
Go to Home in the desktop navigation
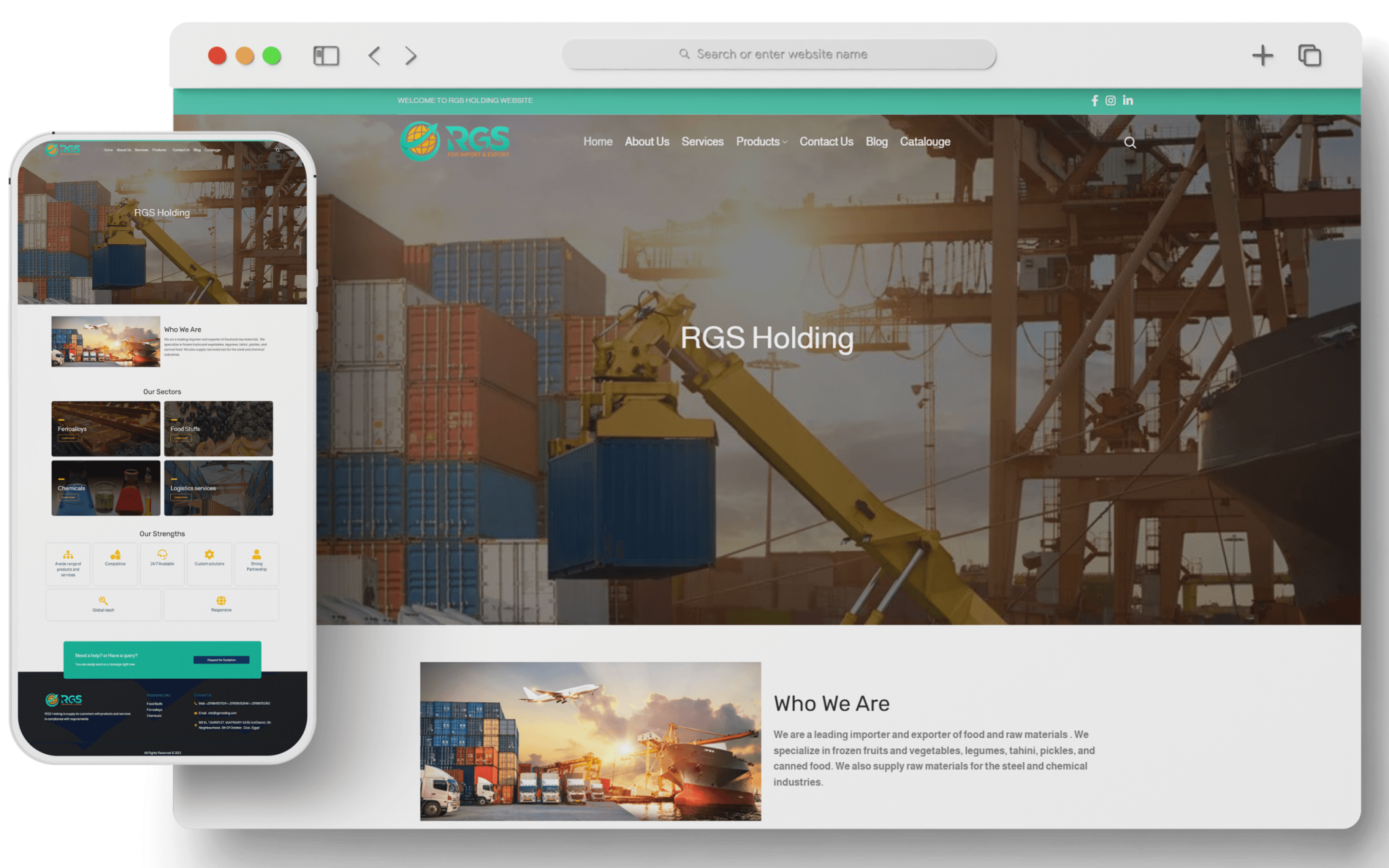point(598,142)
